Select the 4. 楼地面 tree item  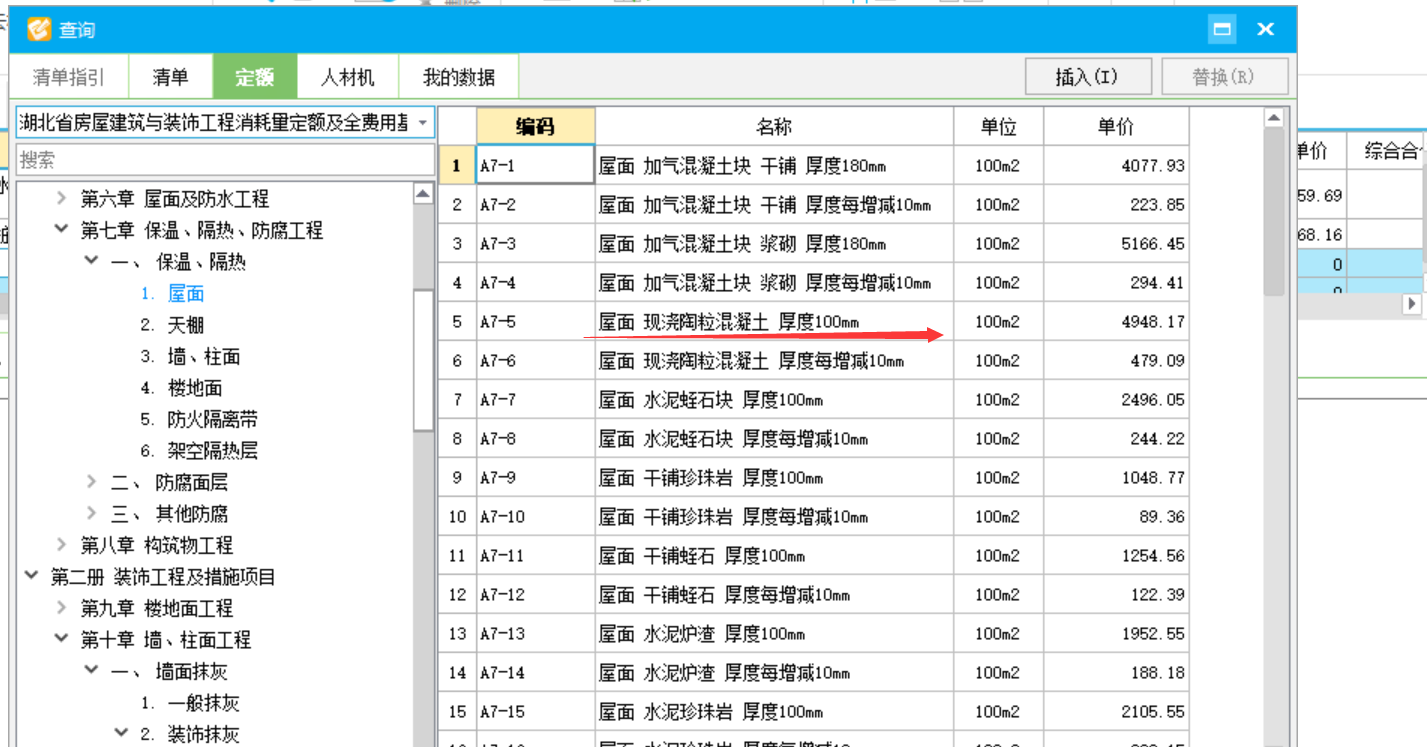click(x=181, y=388)
